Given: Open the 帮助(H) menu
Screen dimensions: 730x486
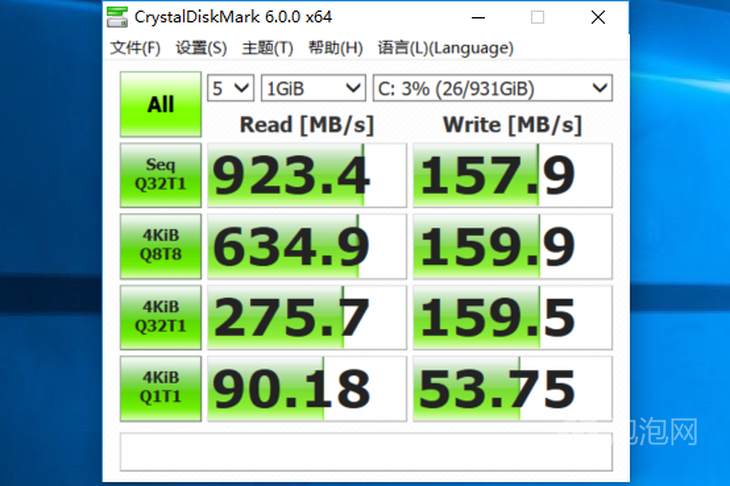Looking at the screenshot, I should tap(335, 48).
